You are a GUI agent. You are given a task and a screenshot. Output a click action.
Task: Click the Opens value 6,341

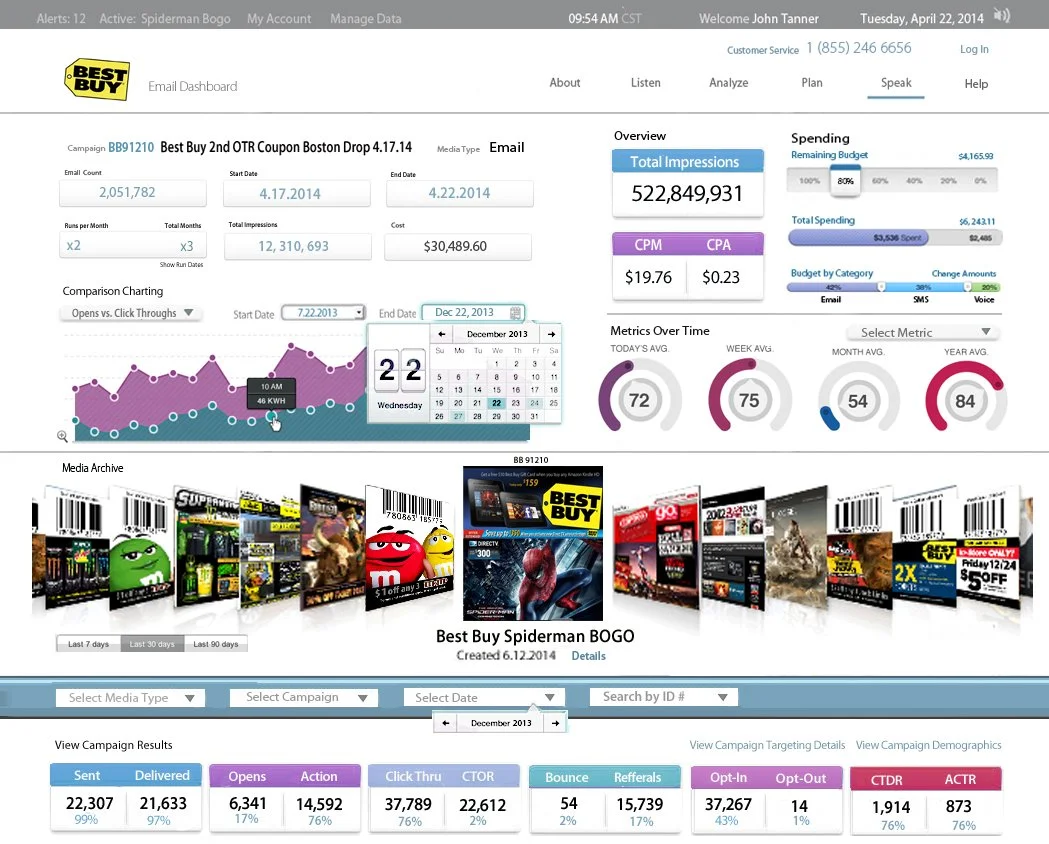pyautogui.click(x=248, y=803)
